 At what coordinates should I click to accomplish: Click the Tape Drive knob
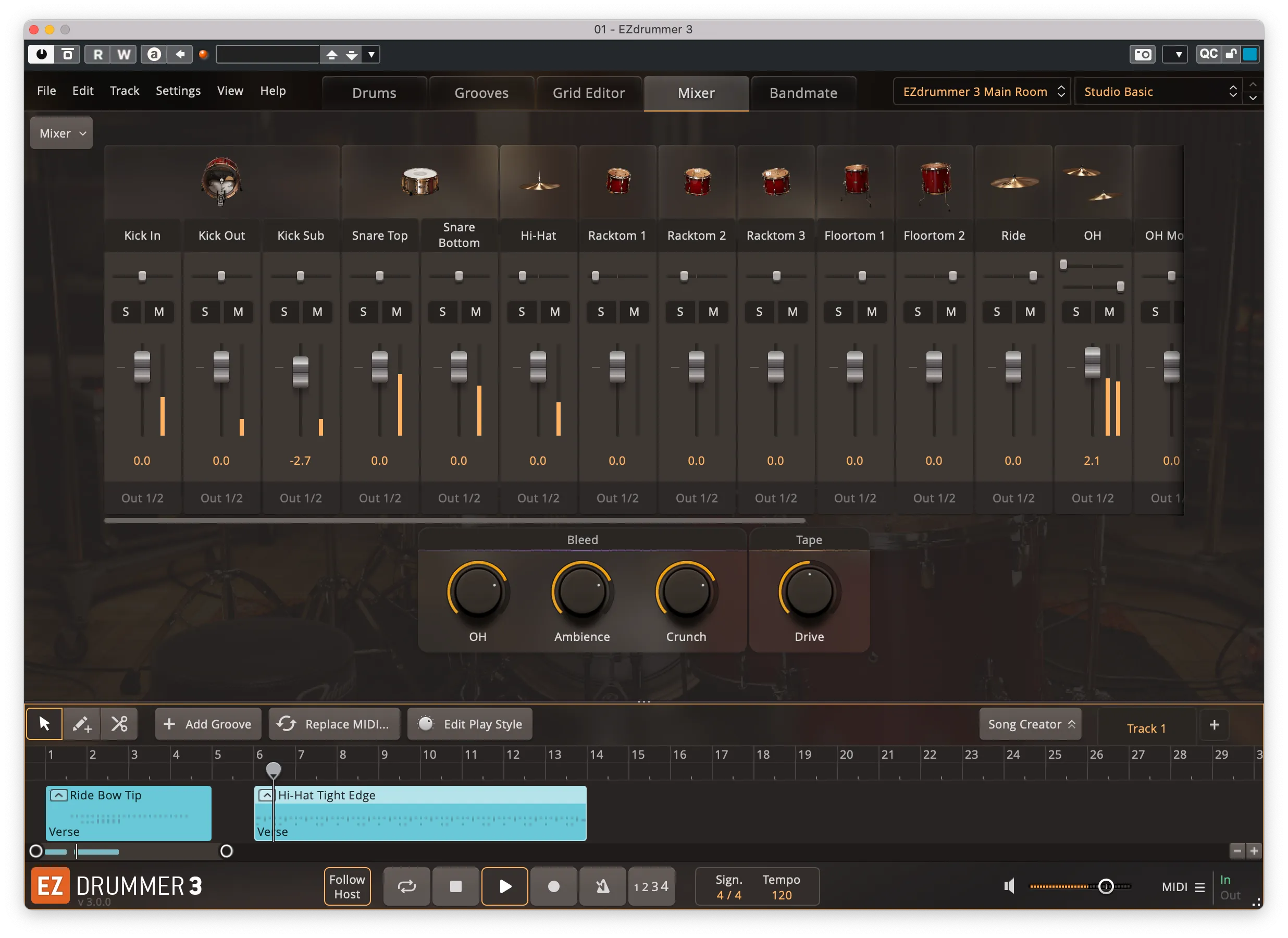tap(809, 592)
